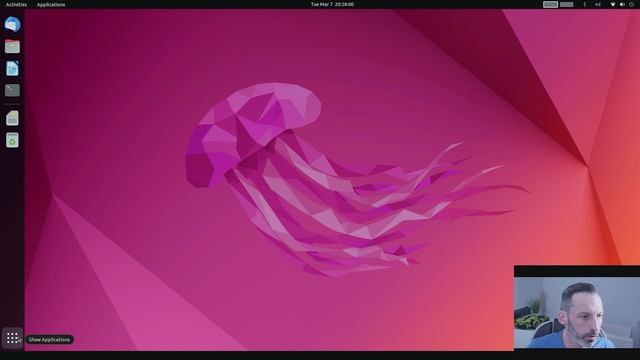The height and width of the screenshot is (360, 640).
Task: Open the Files manager dock icon
Action: [12, 47]
